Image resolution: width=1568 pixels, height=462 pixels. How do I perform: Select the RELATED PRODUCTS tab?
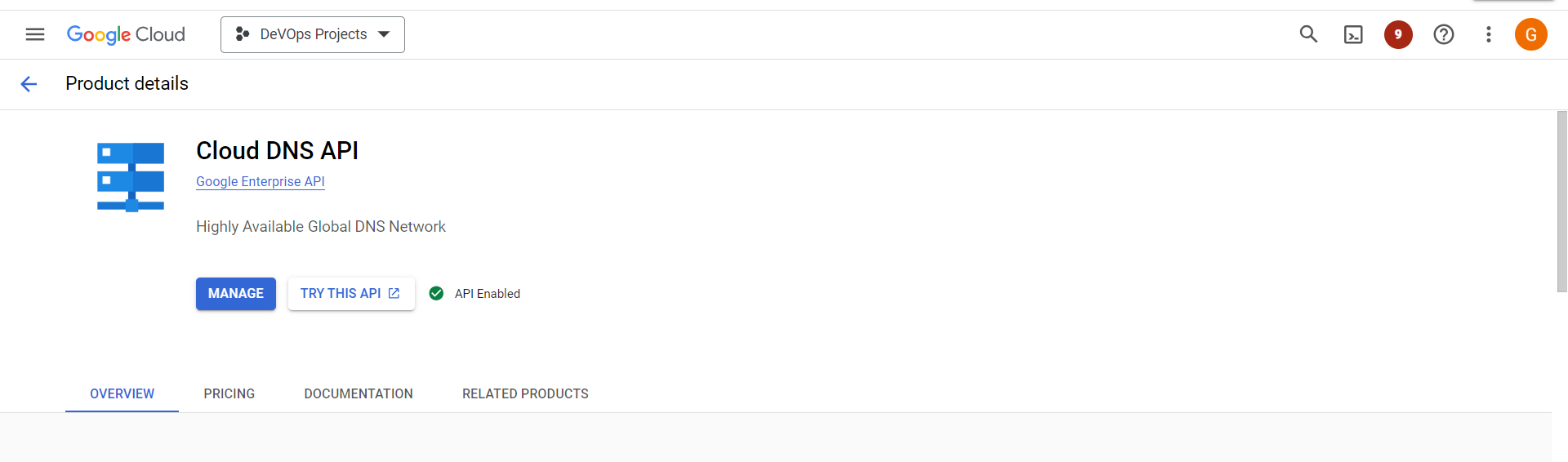click(525, 393)
